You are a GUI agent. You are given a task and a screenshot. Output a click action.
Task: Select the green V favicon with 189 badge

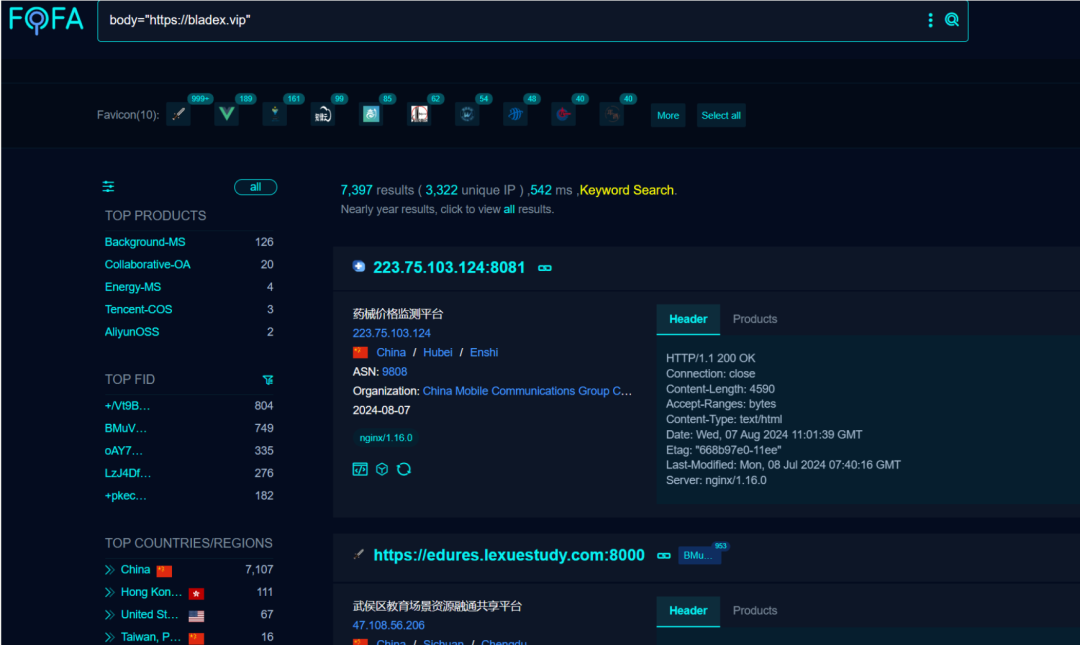click(227, 114)
